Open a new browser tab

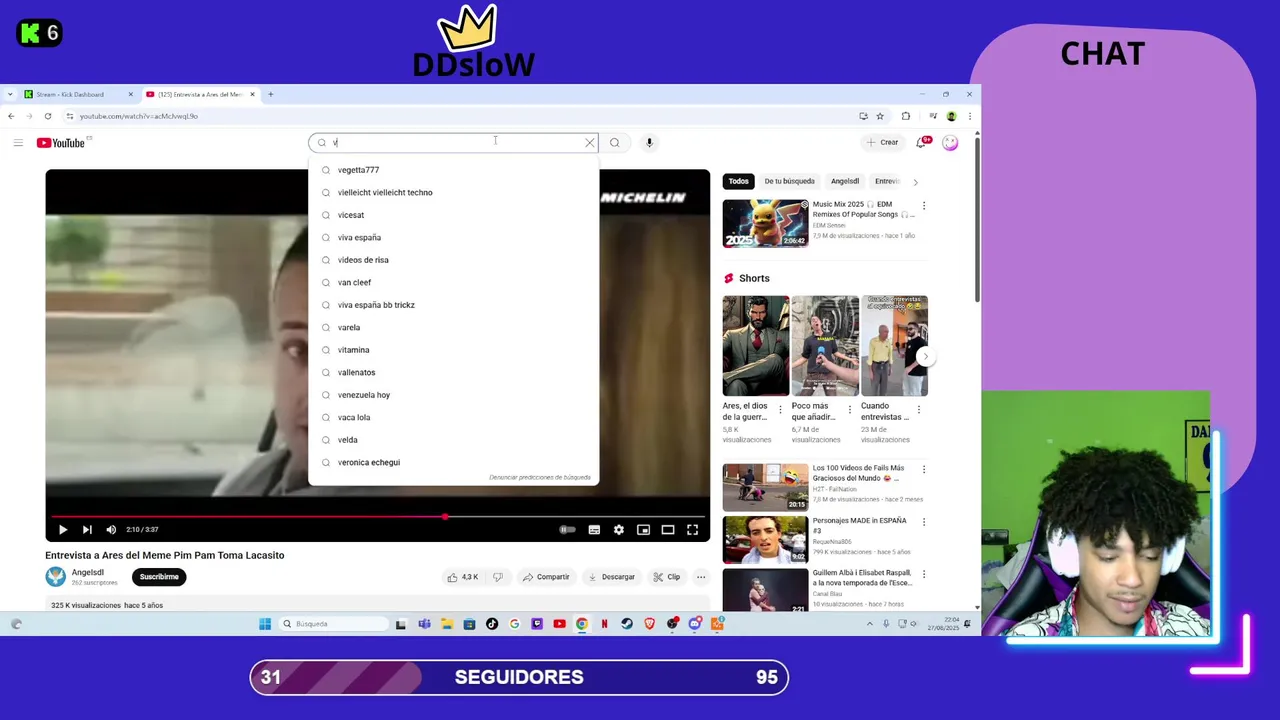(270, 94)
